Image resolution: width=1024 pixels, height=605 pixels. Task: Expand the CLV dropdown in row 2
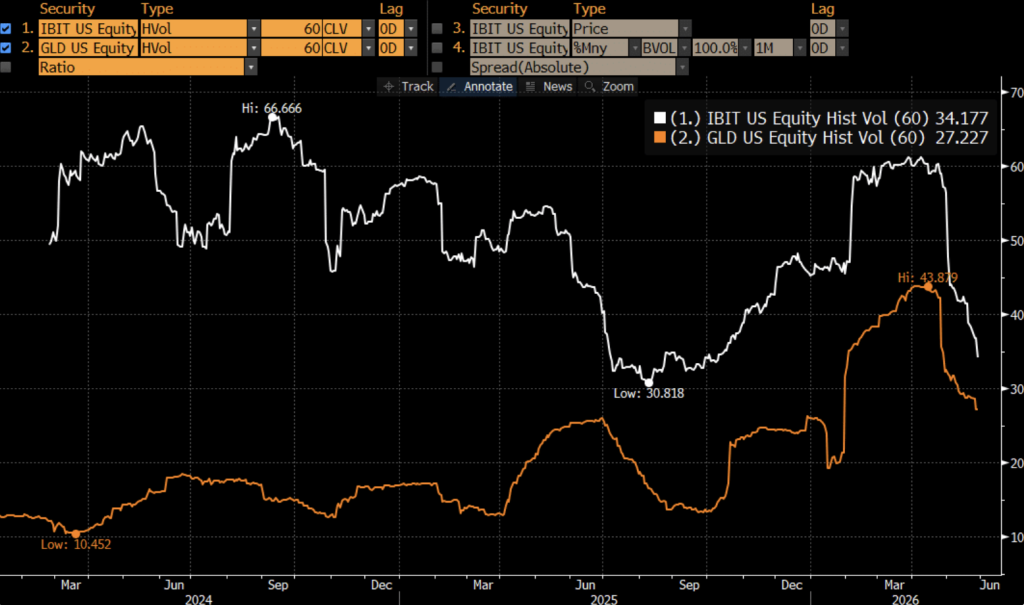click(x=368, y=48)
